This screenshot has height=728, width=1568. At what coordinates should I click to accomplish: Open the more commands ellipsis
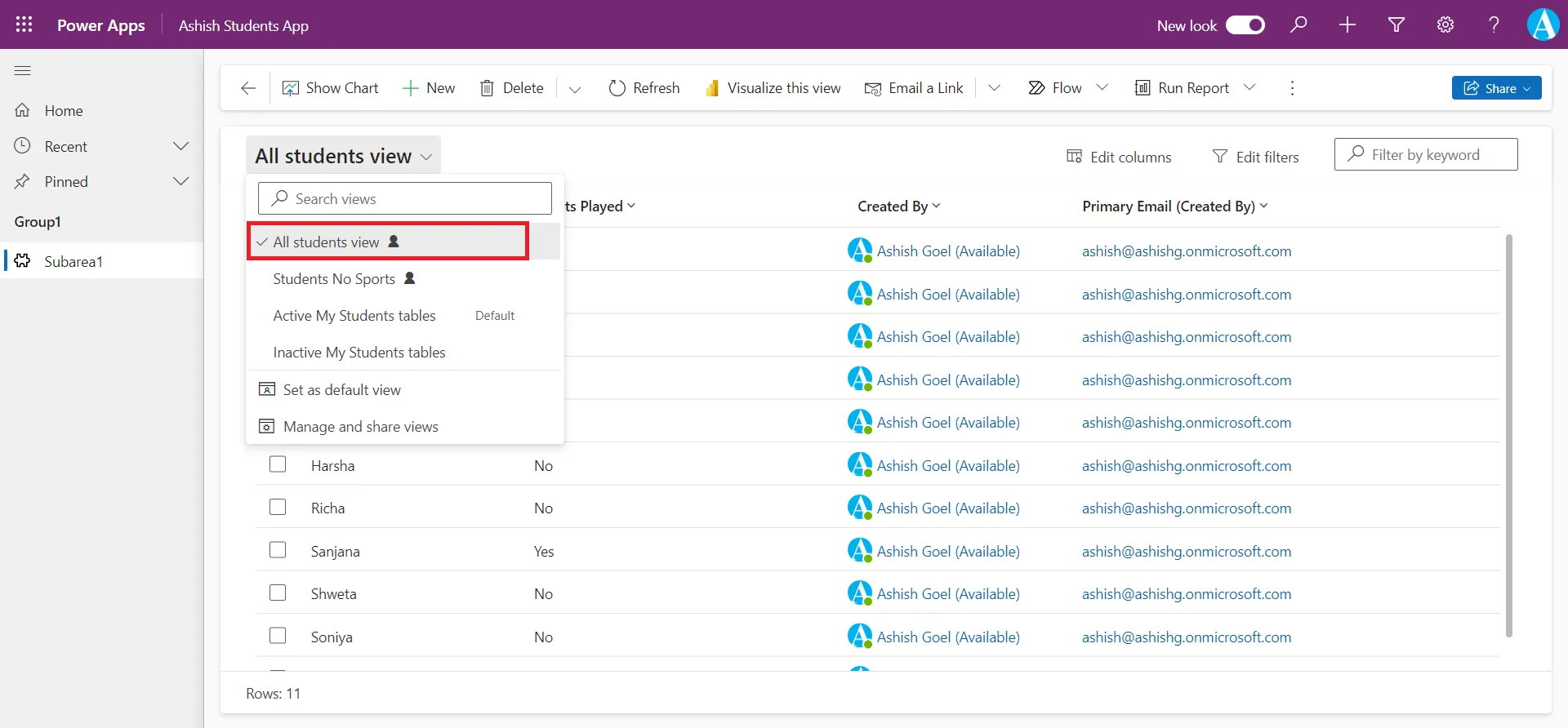pyautogui.click(x=1292, y=88)
